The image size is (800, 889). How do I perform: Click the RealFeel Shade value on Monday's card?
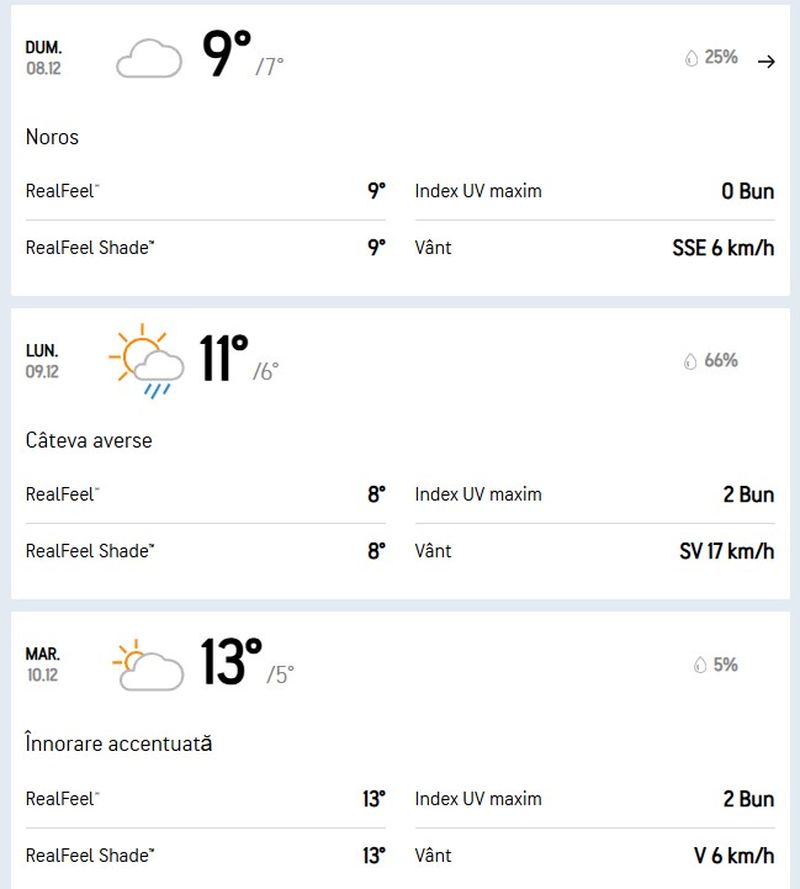coord(377,551)
